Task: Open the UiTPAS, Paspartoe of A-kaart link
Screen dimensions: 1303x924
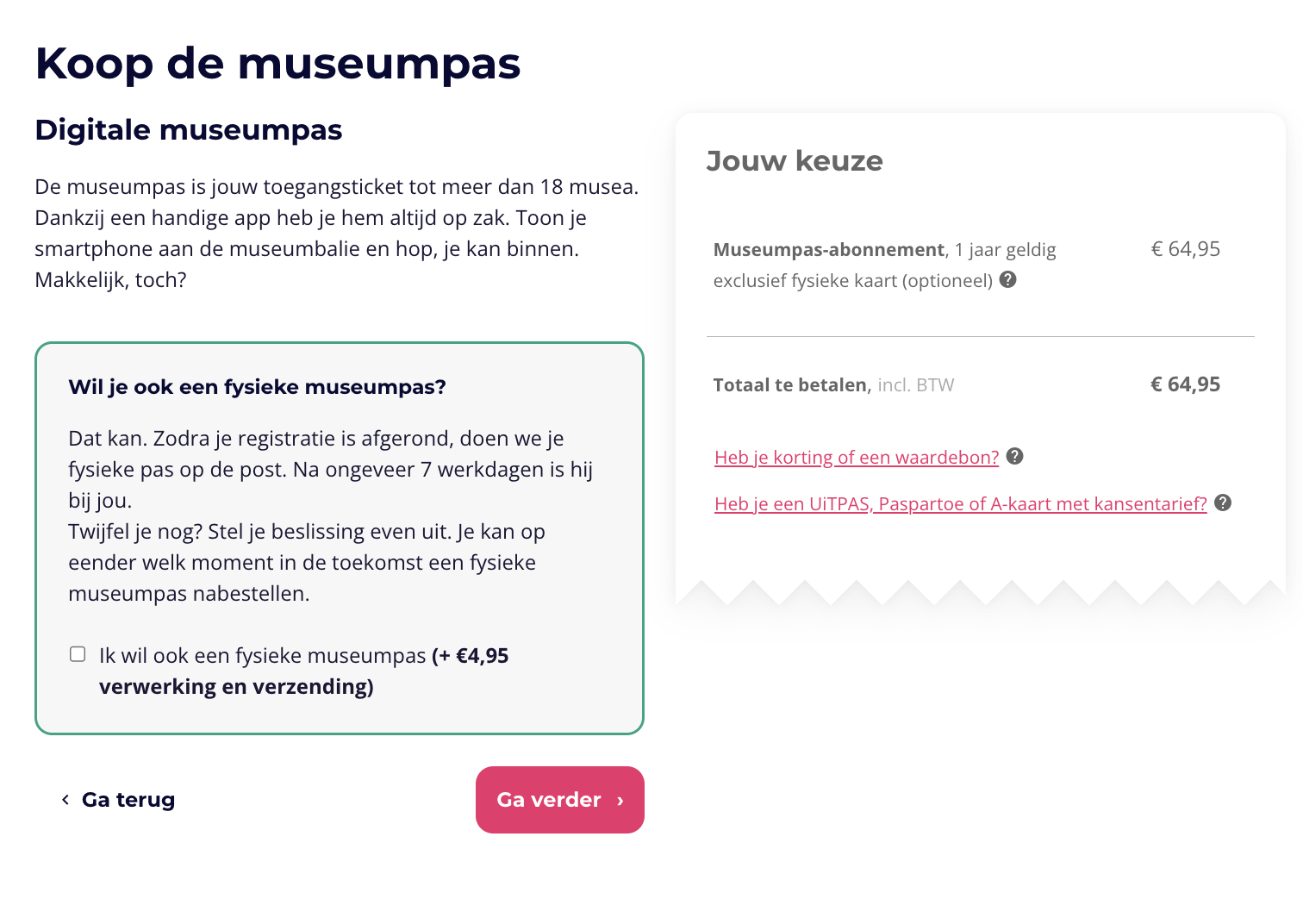Action: (x=961, y=503)
